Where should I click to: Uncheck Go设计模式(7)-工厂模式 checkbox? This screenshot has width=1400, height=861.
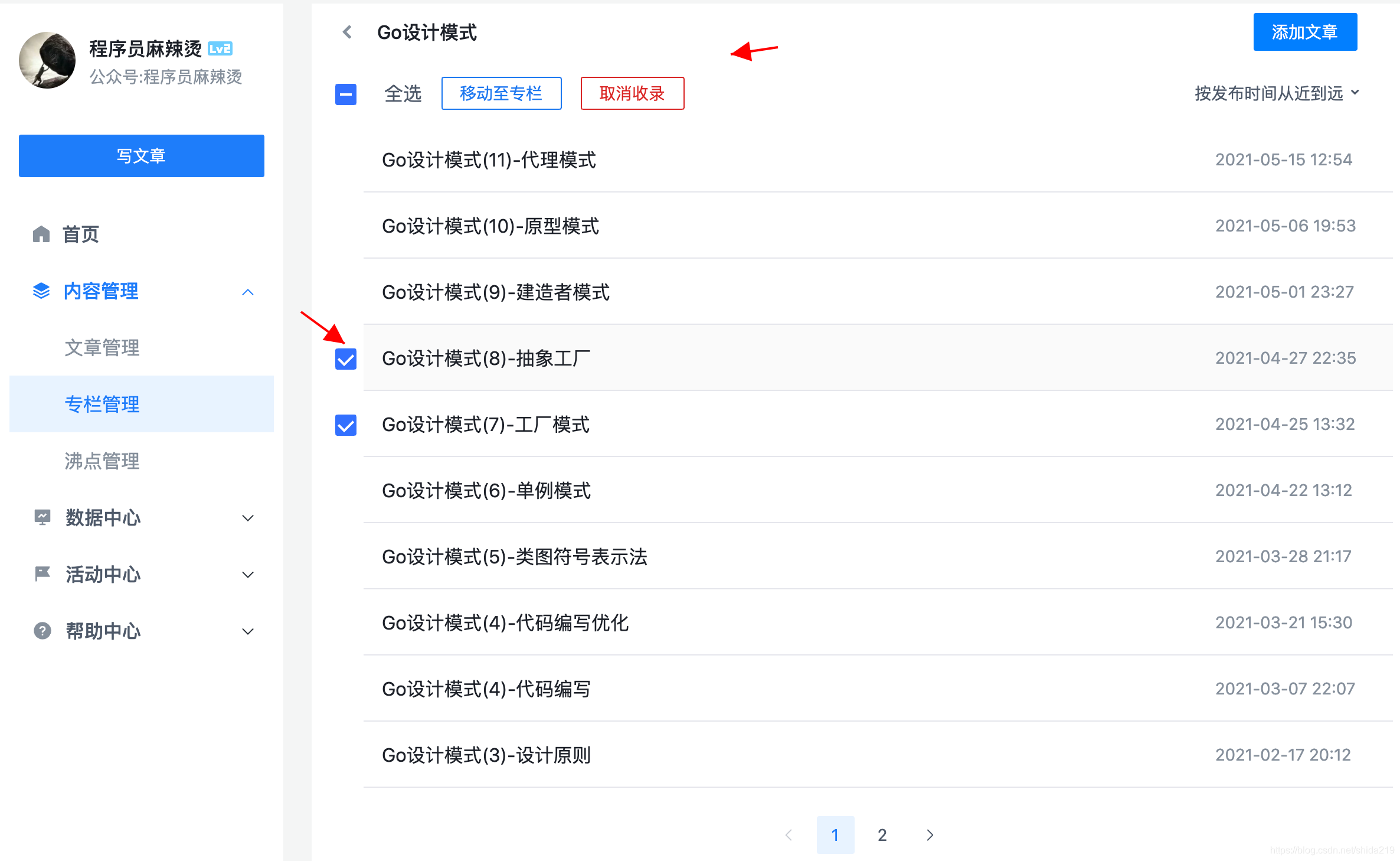[x=345, y=425]
